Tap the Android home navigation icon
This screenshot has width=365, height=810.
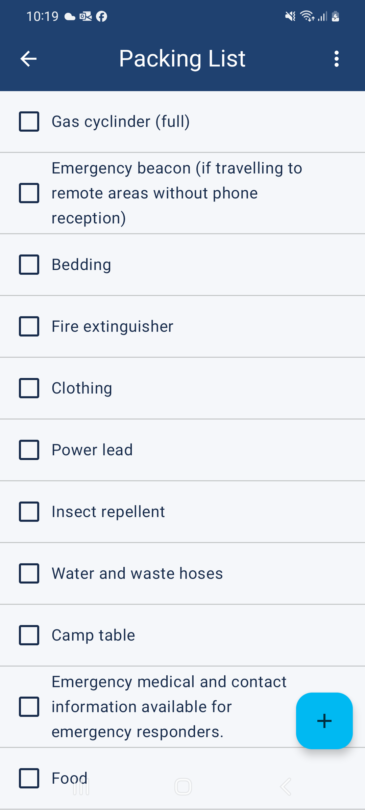(183, 787)
